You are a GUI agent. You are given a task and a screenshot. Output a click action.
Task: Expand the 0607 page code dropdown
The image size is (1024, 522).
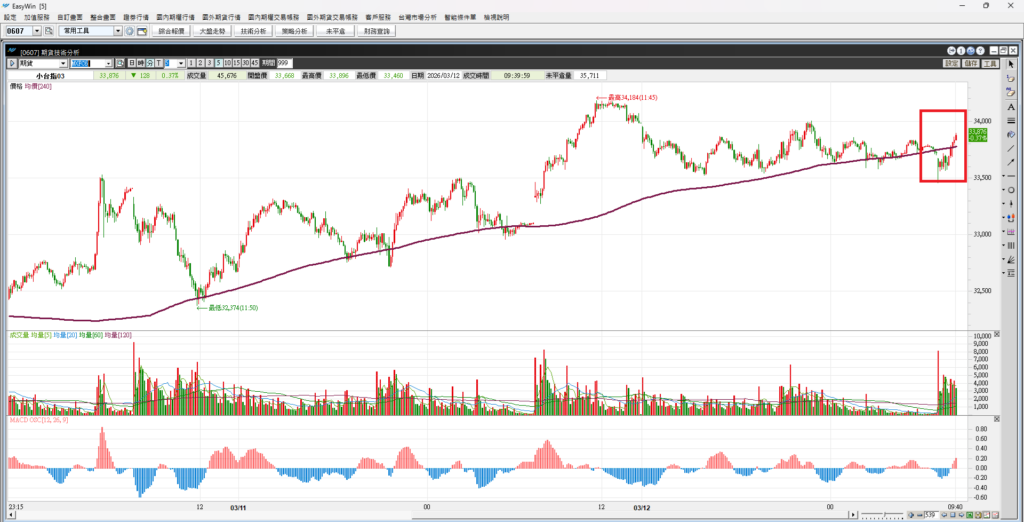tap(37, 31)
